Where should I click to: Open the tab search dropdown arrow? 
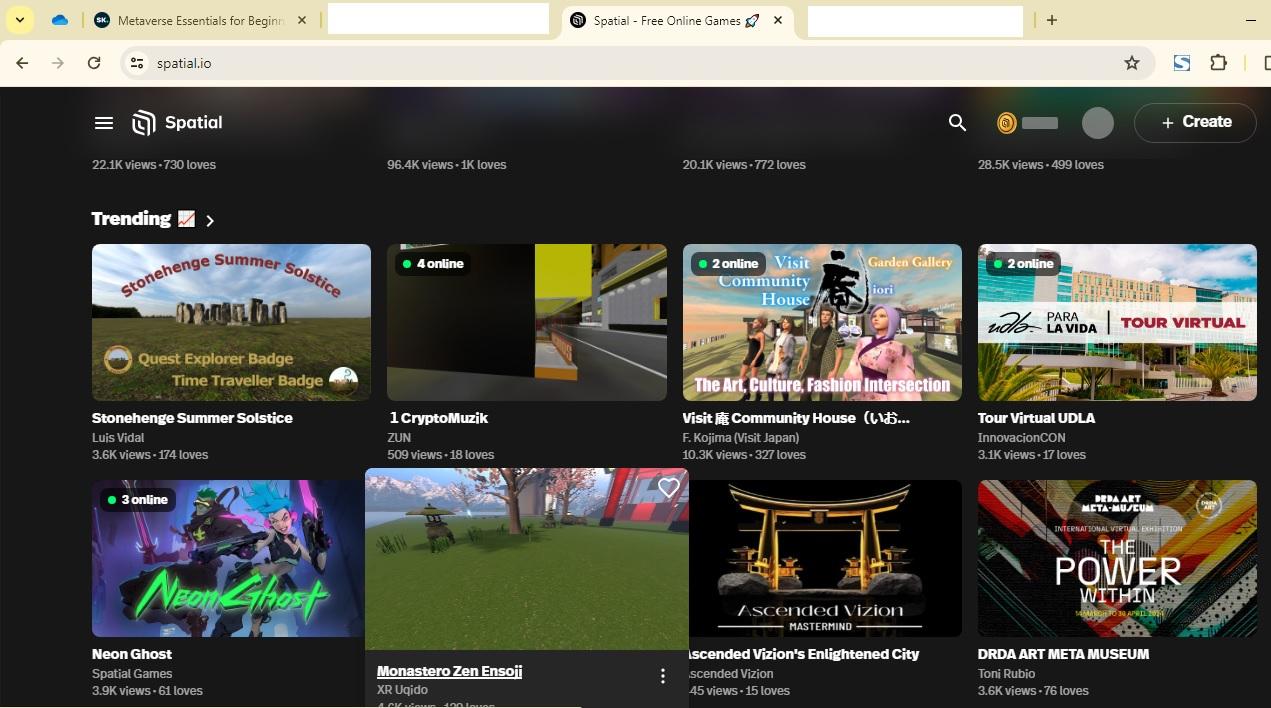(x=20, y=20)
